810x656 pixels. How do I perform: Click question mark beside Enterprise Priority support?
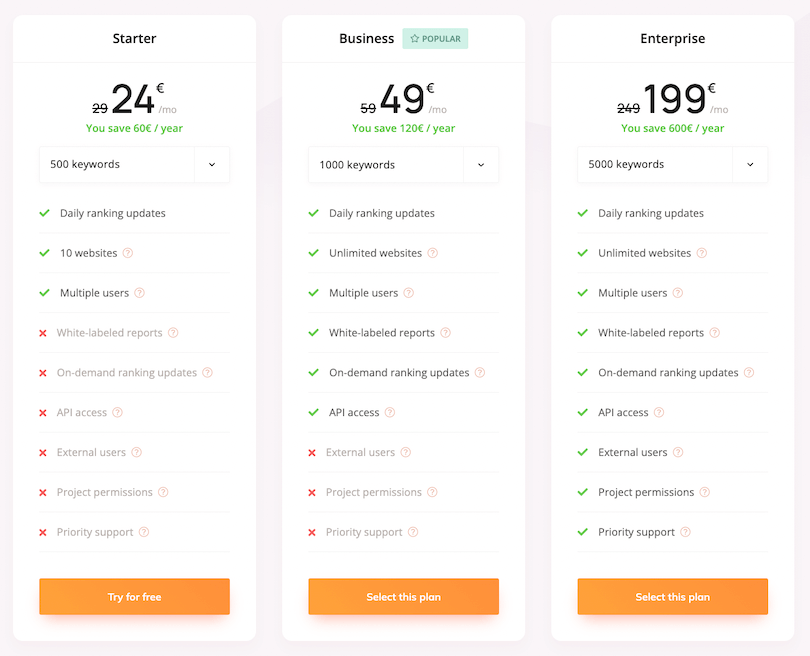click(x=686, y=532)
